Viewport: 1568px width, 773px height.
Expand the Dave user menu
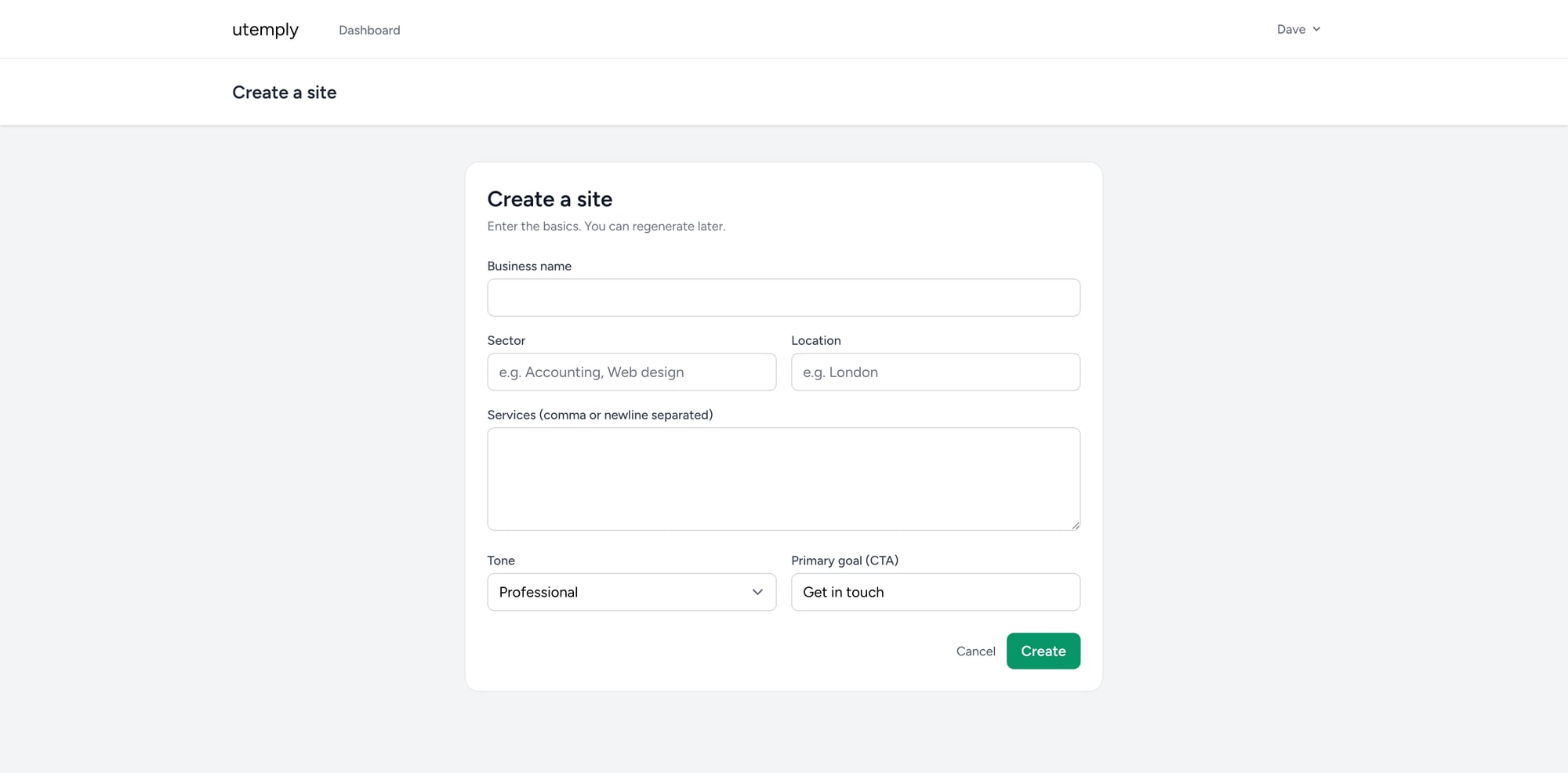pyautogui.click(x=1298, y=29)
